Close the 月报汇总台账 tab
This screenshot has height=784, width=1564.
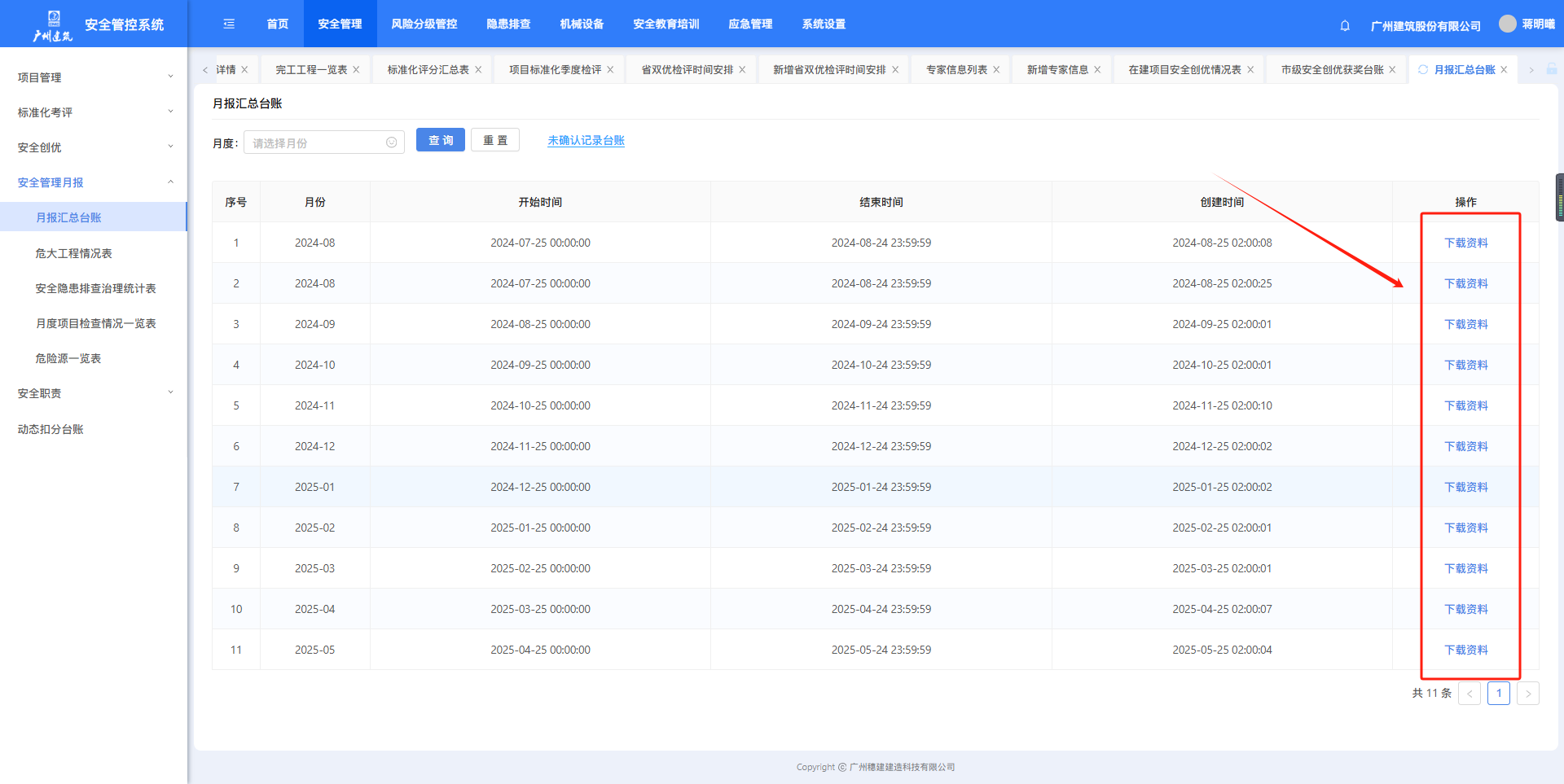(1504, 70)
